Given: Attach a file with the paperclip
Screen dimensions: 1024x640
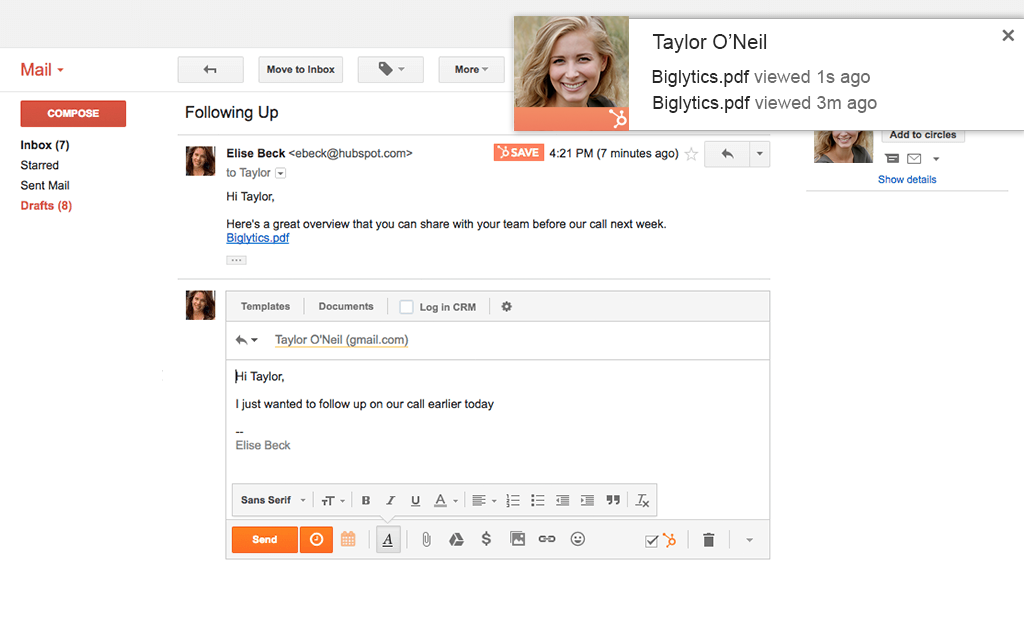Looking at the screenshot, I should click(426, 539).
